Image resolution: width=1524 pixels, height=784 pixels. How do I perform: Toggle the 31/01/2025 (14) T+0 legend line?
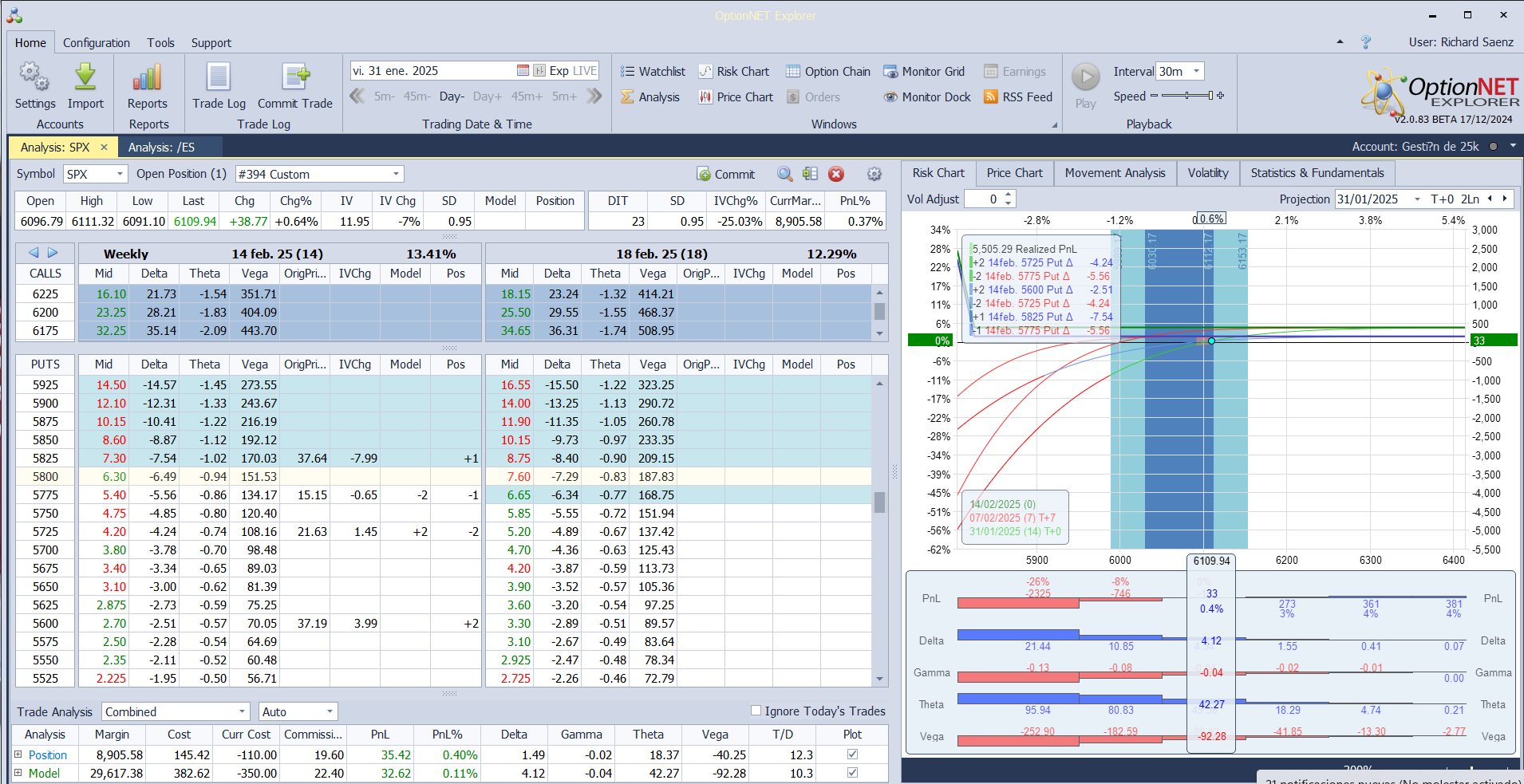(x=1015, y=531)
